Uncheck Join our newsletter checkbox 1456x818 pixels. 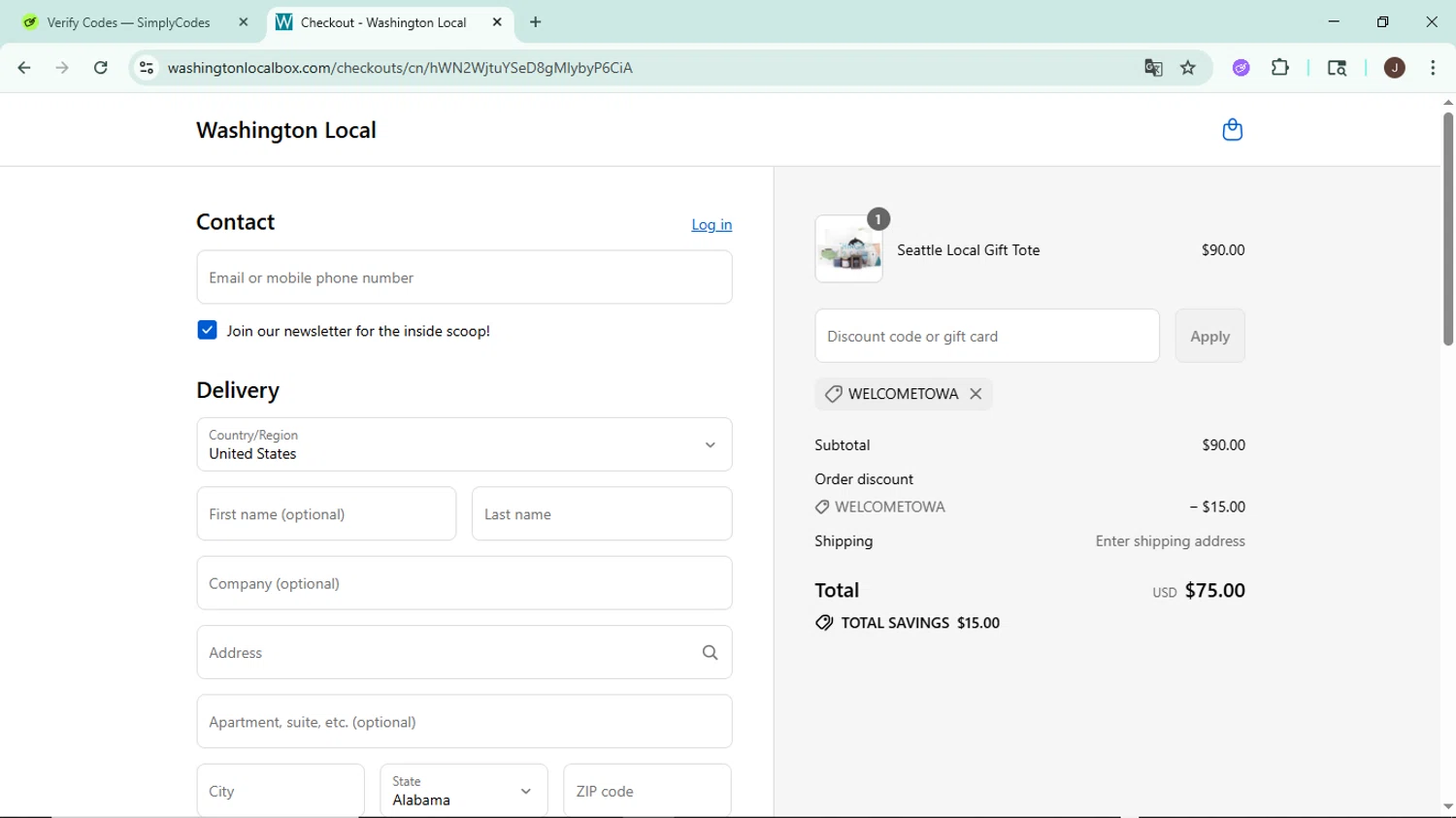click(207, 330)
